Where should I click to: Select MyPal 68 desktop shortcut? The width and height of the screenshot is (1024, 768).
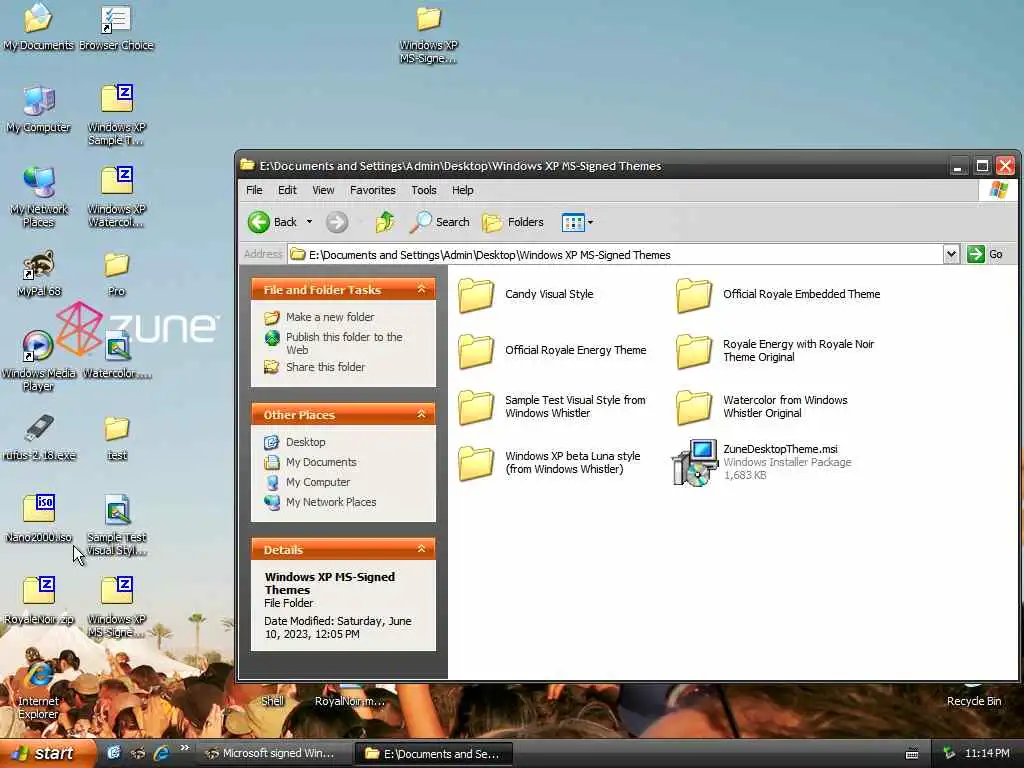pyautogui.click(x=39, y=274)
